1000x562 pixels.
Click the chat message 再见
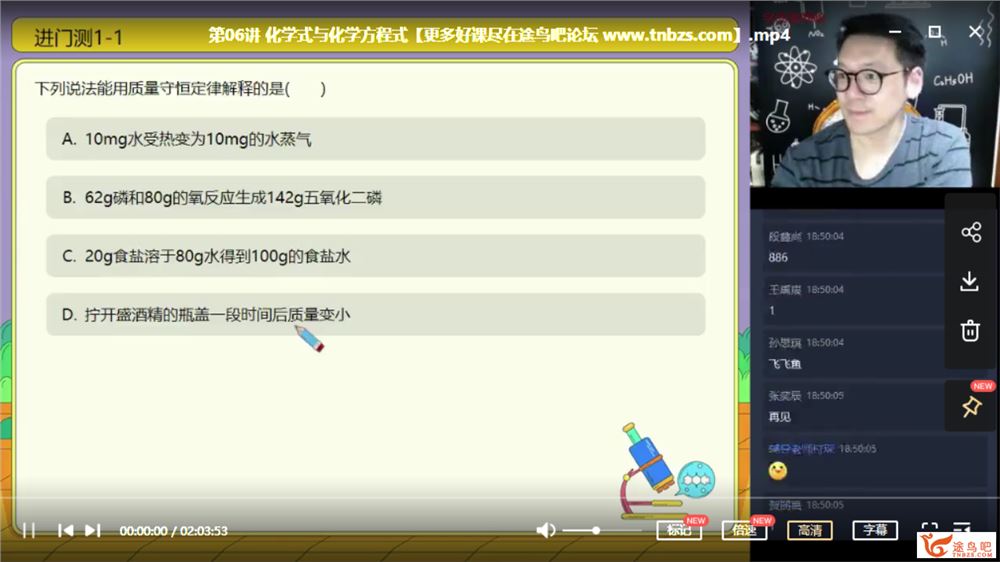(x=779, y=417)
